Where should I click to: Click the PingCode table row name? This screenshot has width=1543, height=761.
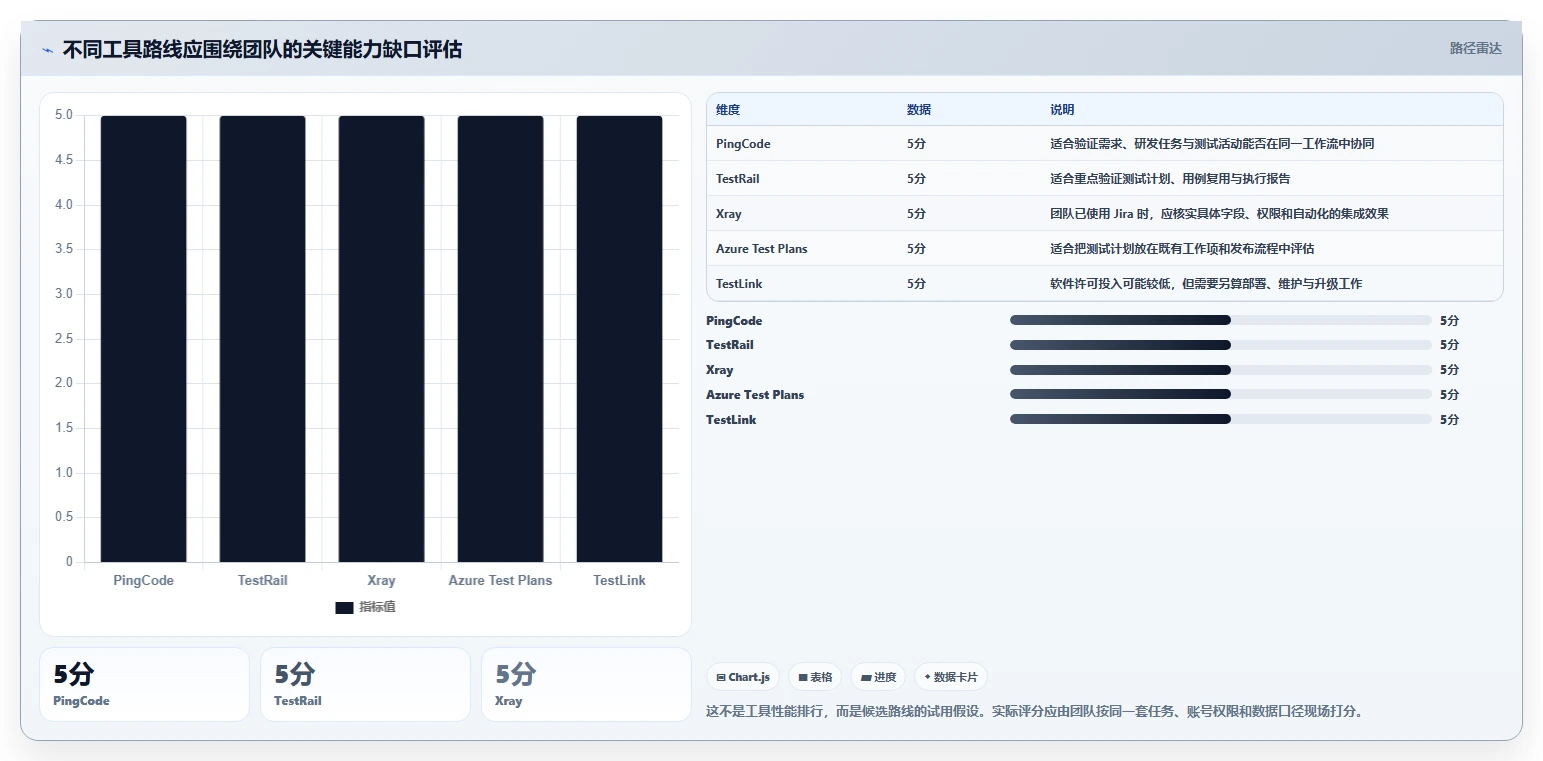(743, 144)
